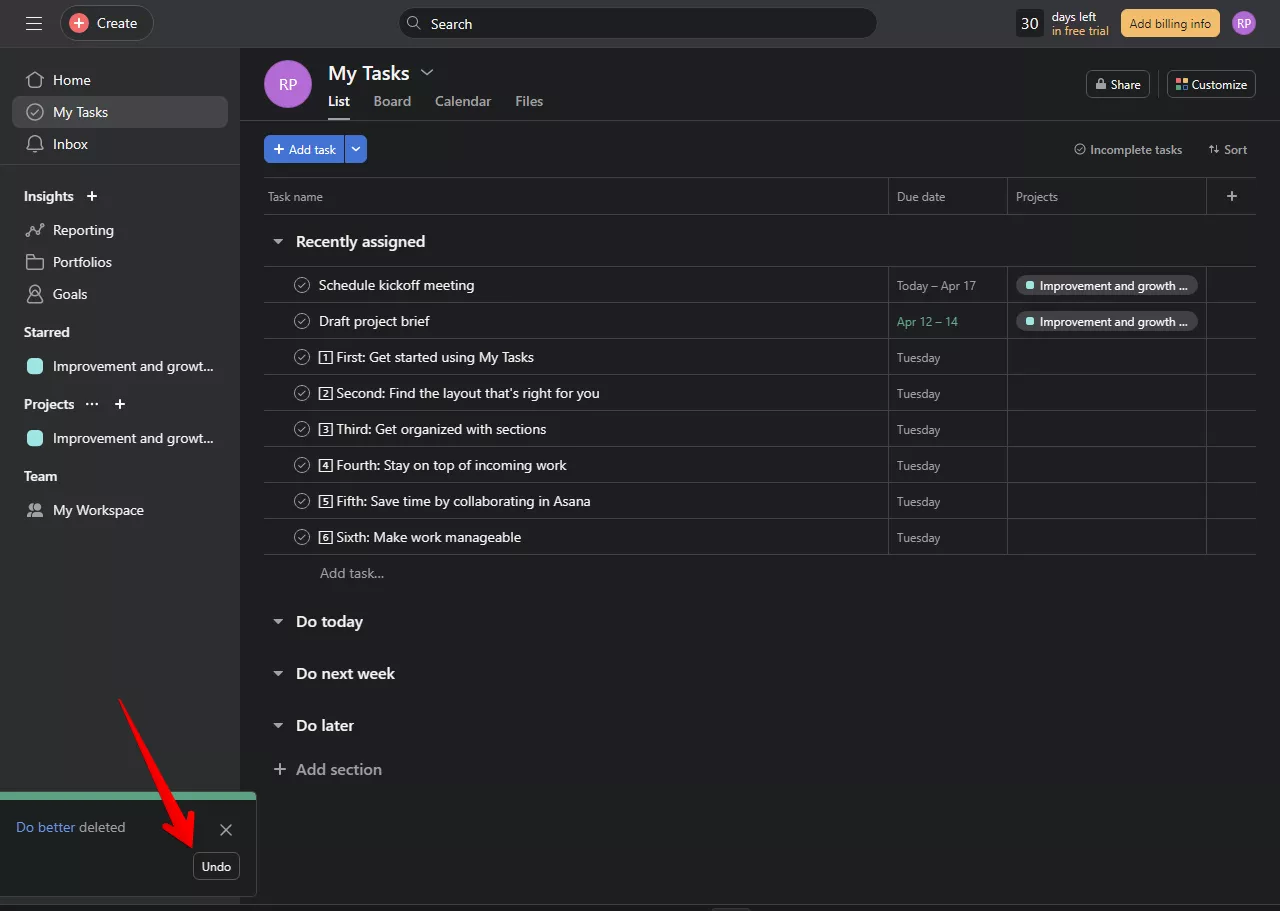
Task: Switch to the Board tab
Action: tap(392, 101)
